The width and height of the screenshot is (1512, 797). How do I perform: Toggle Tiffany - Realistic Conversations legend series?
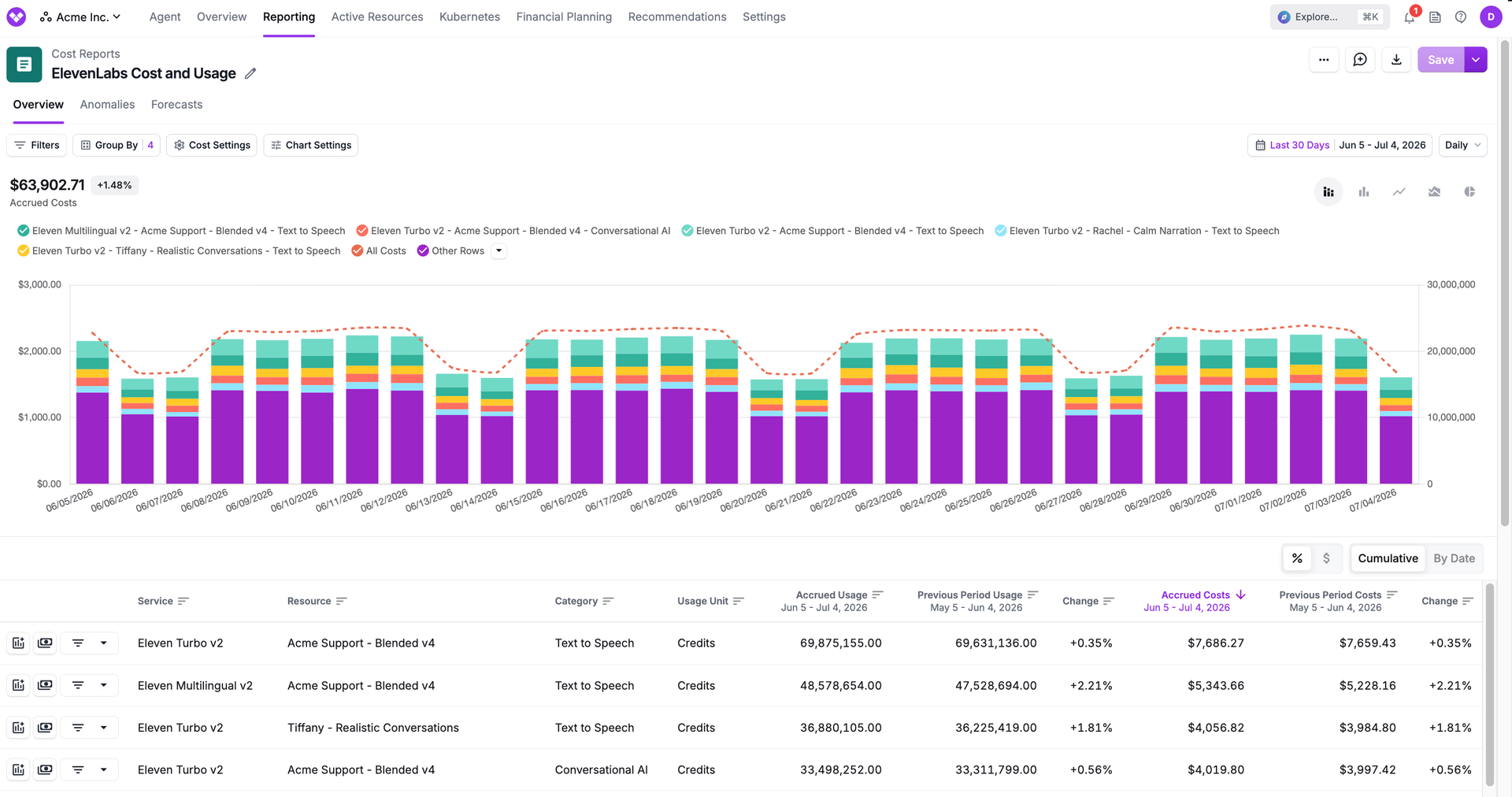pos(179,250)
